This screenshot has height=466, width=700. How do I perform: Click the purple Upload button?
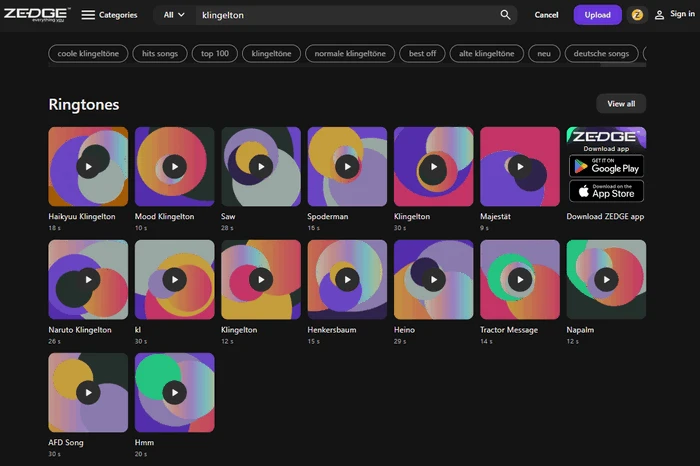click(597, 15)
